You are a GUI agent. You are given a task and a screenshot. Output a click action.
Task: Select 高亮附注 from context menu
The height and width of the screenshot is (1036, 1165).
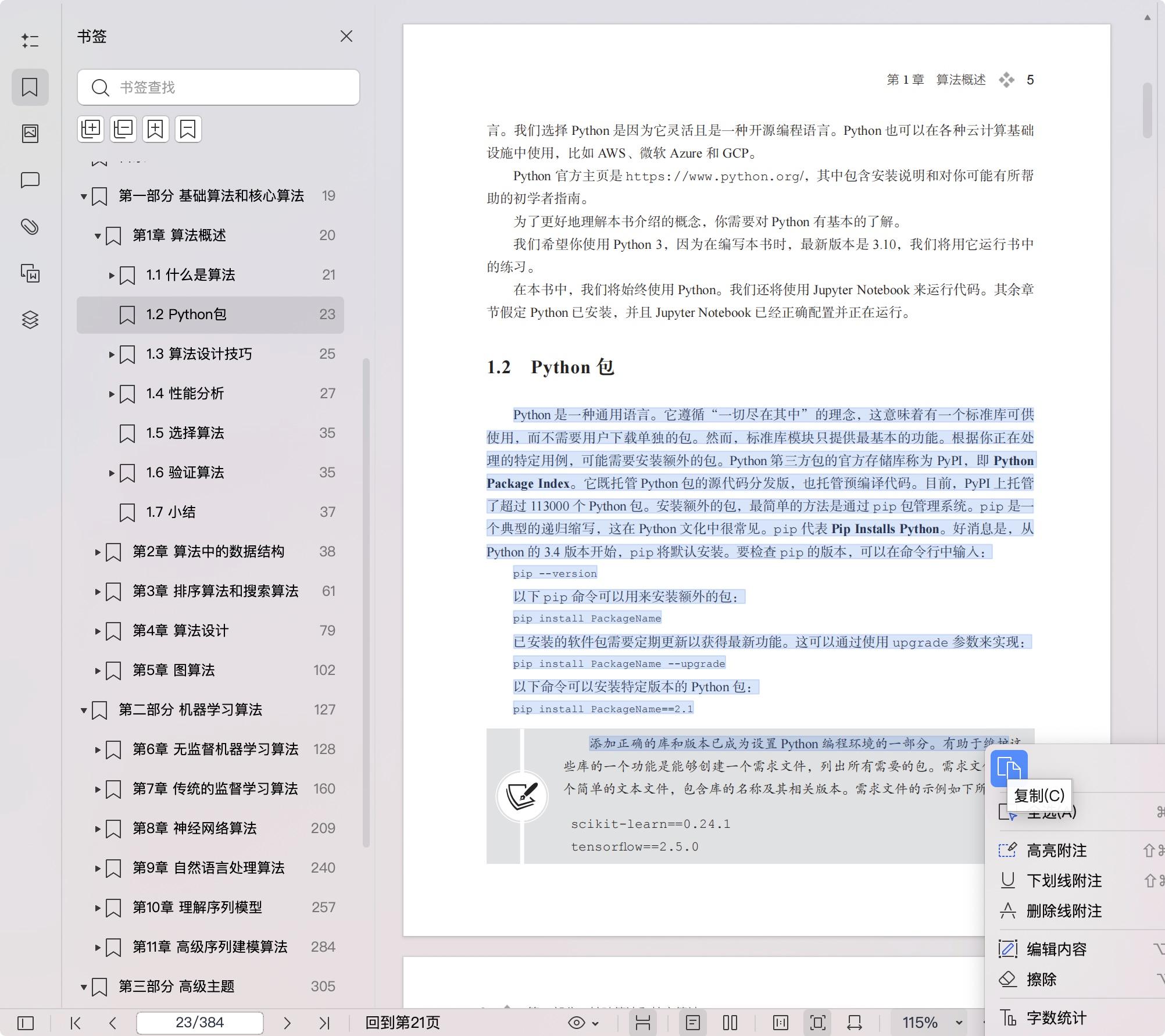pyautogui.click(x=1056, y=851)
